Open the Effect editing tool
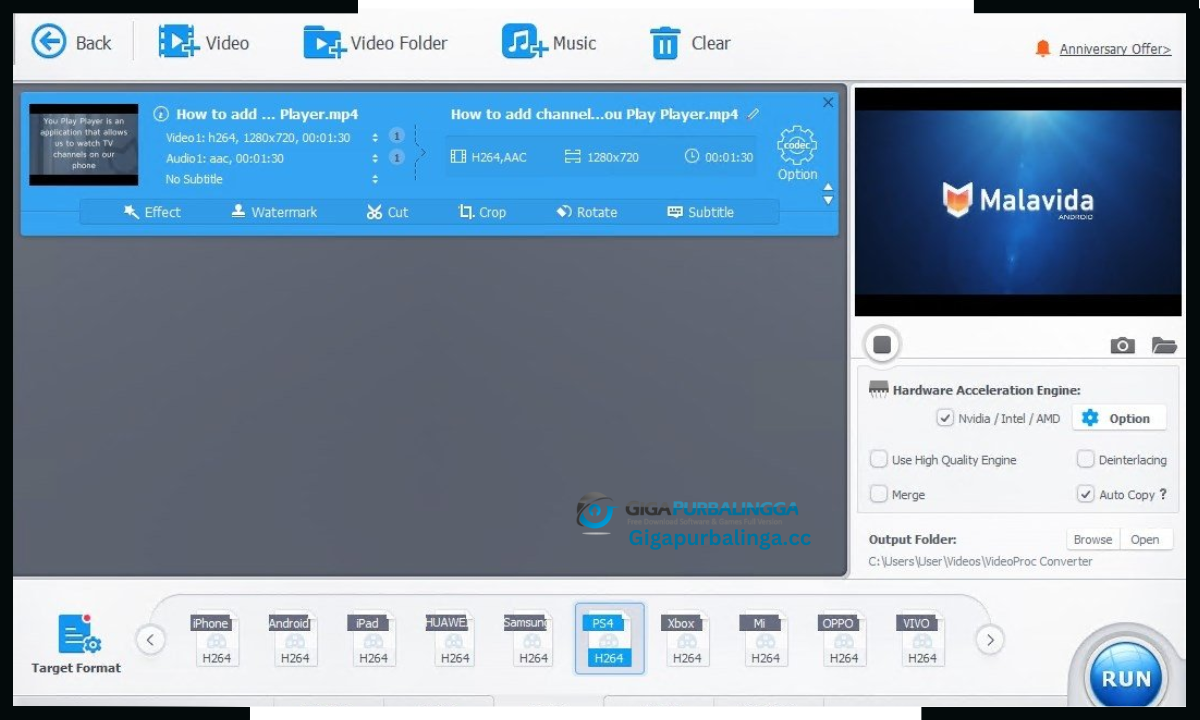 pos(152,212)
